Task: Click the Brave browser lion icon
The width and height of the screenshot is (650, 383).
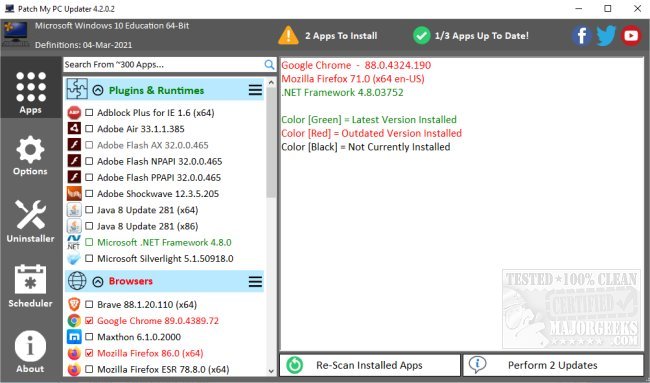Action: pos(74,304)
